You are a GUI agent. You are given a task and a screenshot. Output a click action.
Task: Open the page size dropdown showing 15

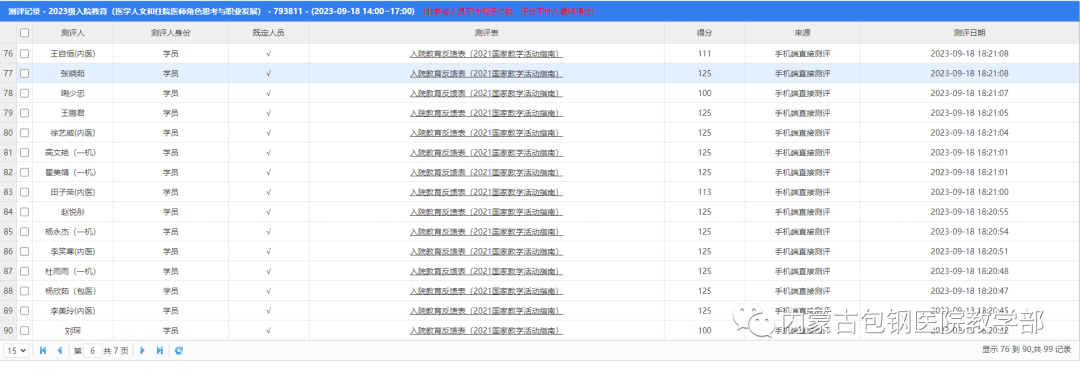tap(16, 350)
